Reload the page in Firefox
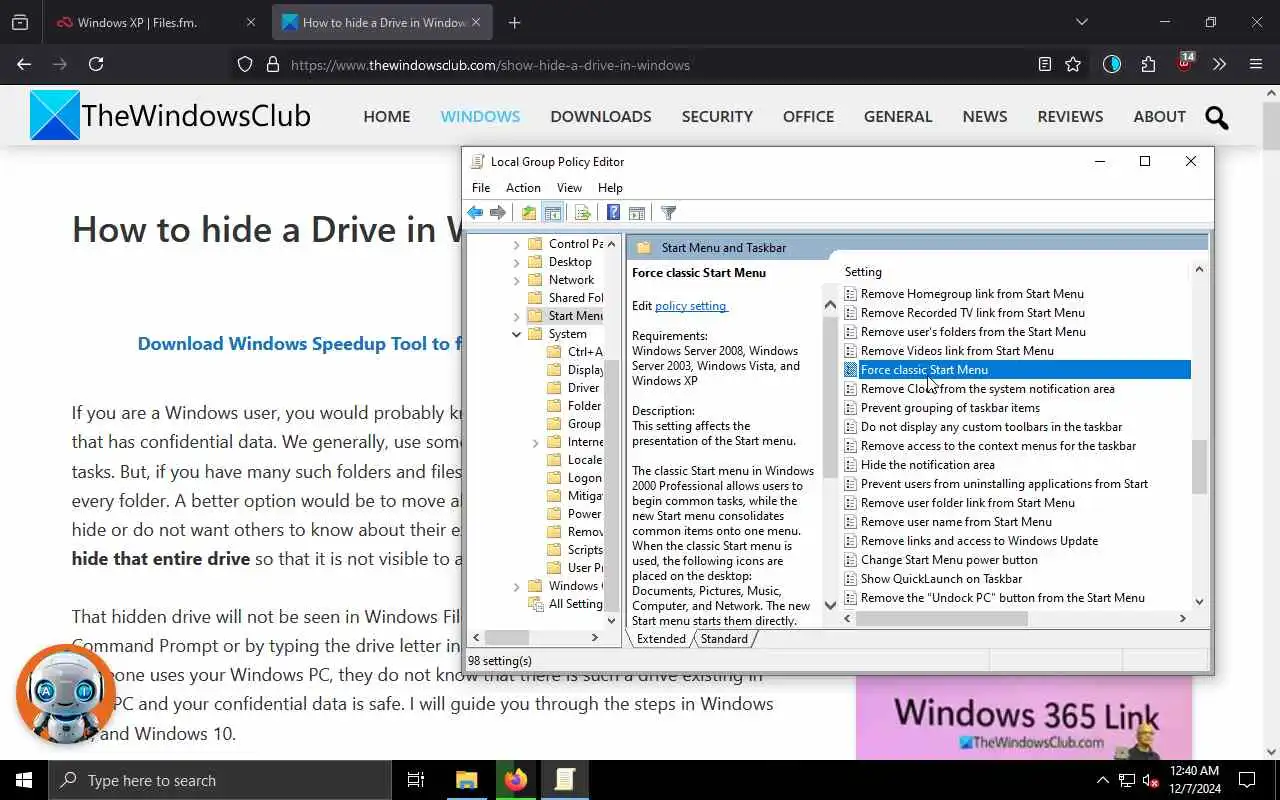 point(96,64)
